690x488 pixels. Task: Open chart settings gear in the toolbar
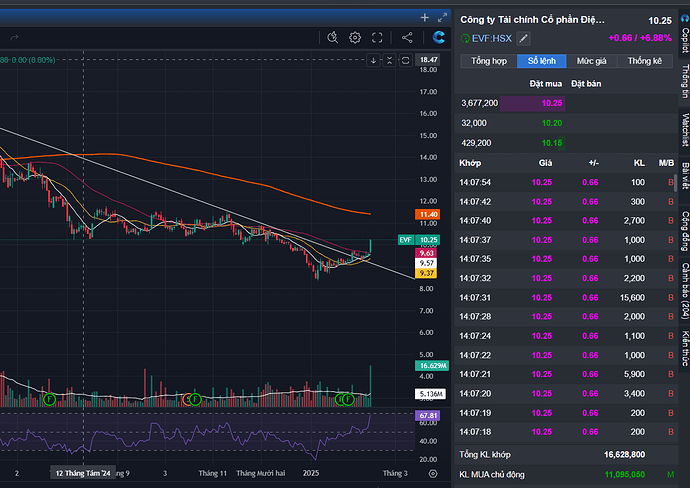[355, 38]
